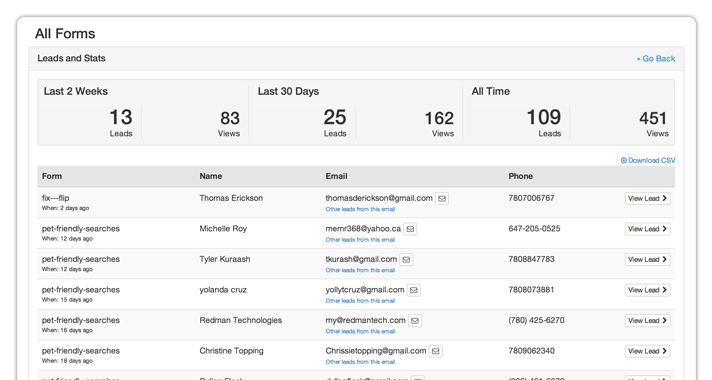Click phone number 7808847783
Image resolution: width=712 pixels, height=380 pixels.
(531, 259)
